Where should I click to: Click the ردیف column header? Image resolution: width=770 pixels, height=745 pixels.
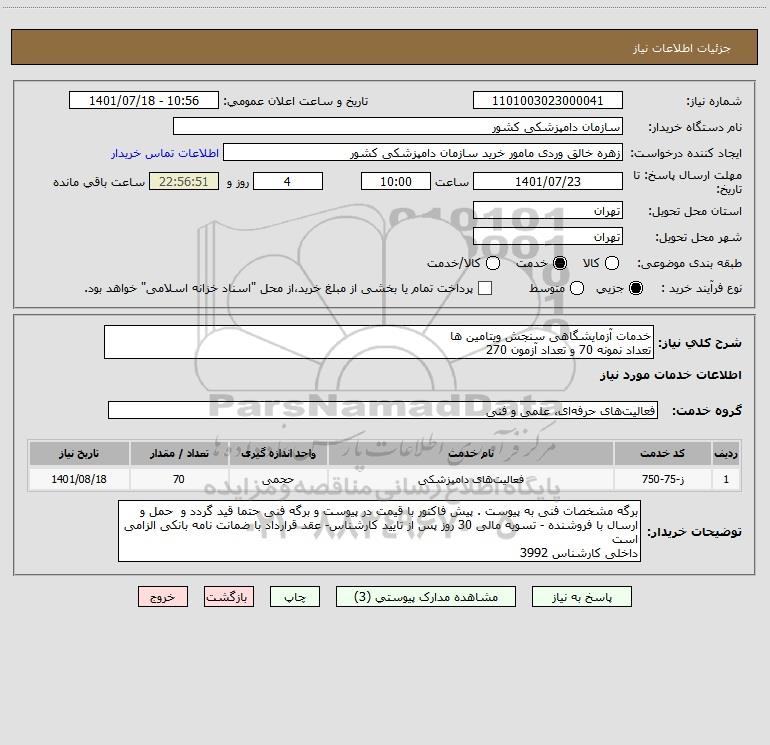point(726,453)
